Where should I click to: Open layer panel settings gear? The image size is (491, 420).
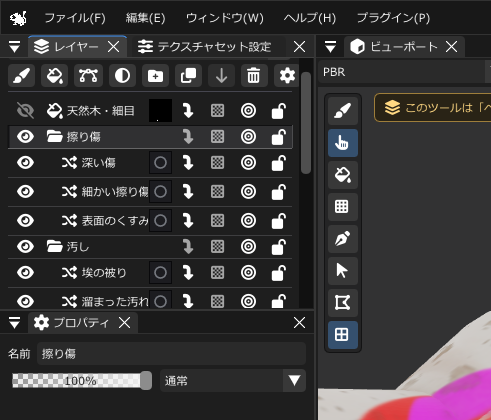click(287, 76)
